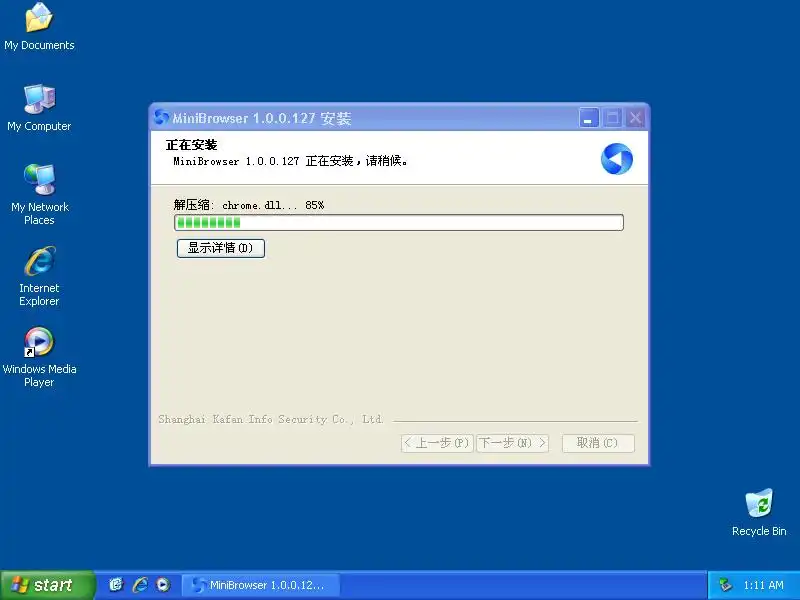Click Show Desktop quick launch icon
This screenshot has height=600, width=800.
click(116, 585)
